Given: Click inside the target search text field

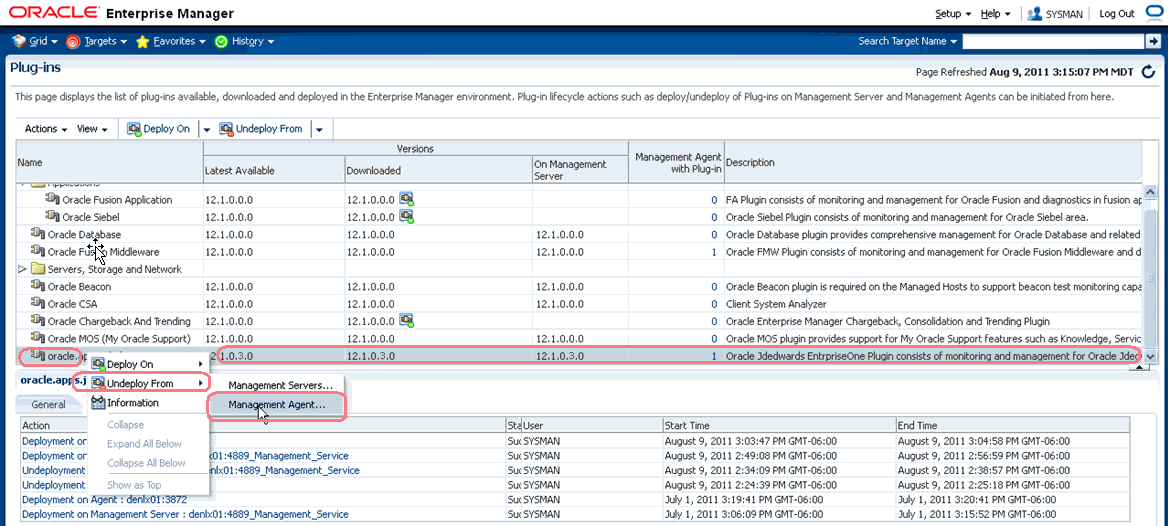Looking at the screenshot, I should (x=1051, y=41).
